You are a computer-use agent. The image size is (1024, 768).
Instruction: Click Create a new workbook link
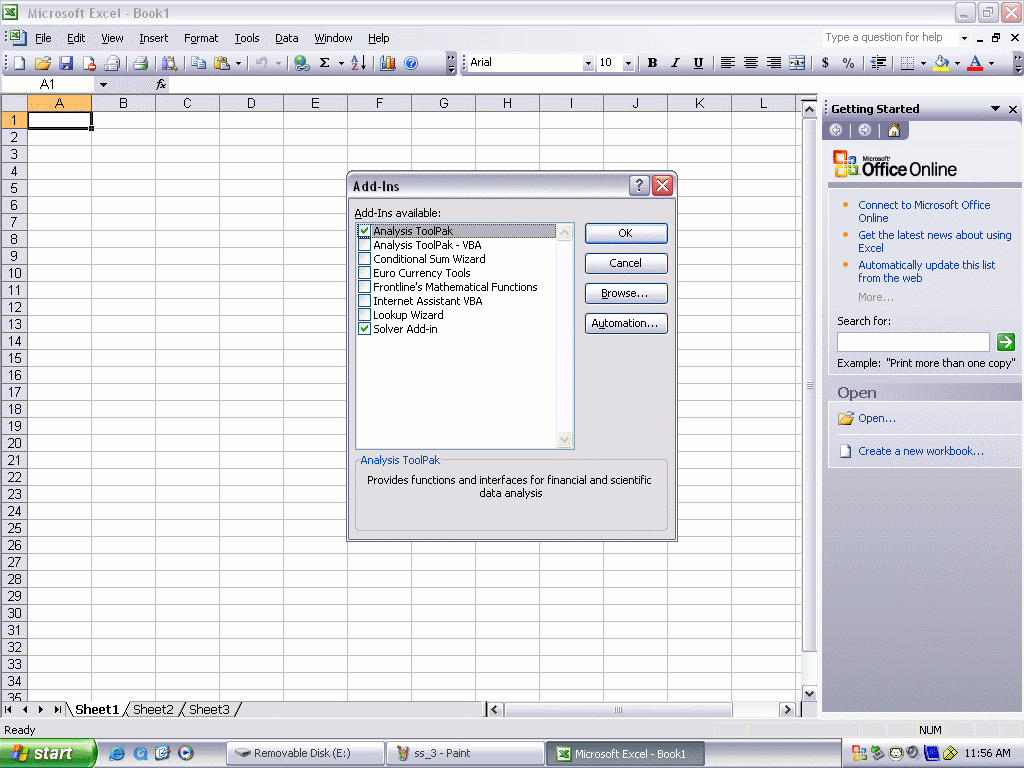pos(920,451)
